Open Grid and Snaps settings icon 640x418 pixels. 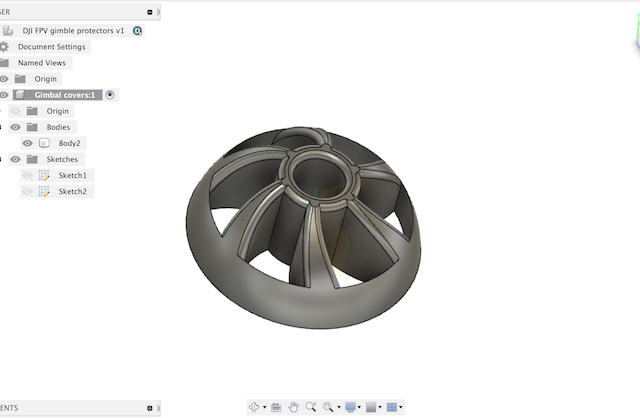(371, 407)
